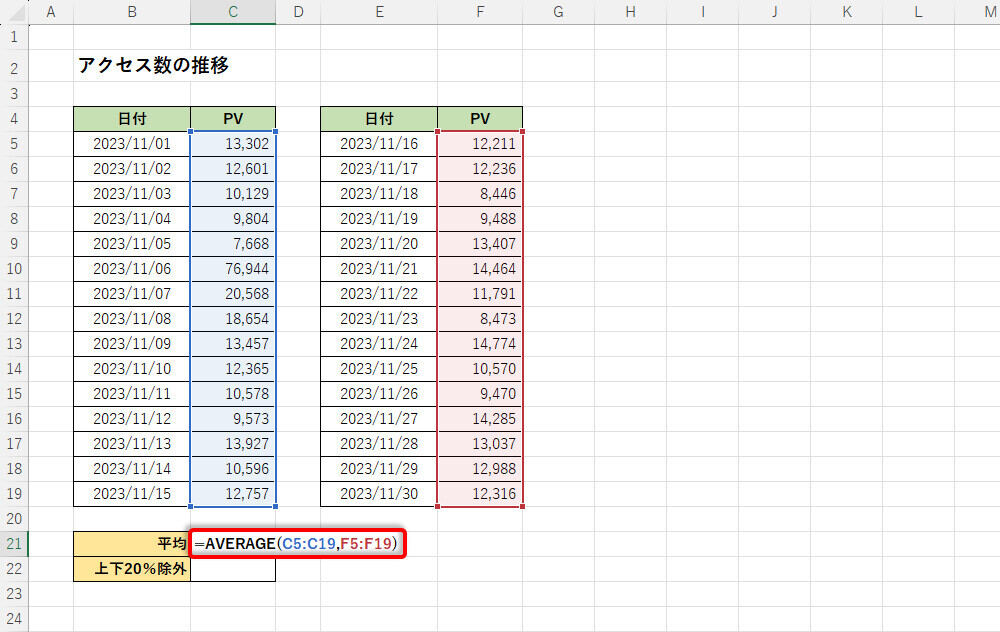Screen dimensions: 1000x632
Task: Click date cell 2023/11/22
Action: (379, 293)
